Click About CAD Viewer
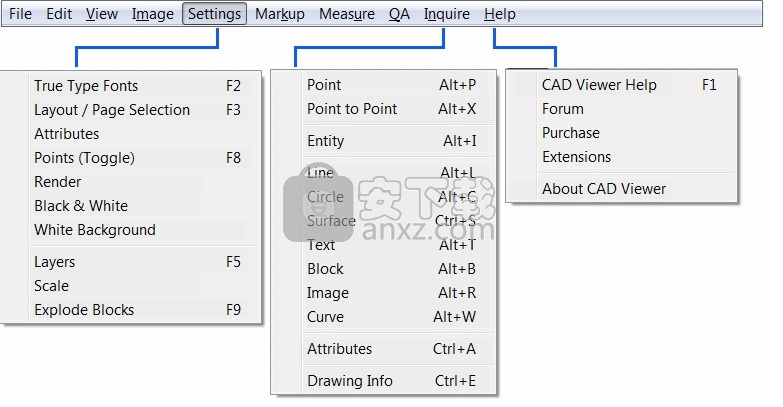This screenshot has width=783, height=407. [629, 189]
